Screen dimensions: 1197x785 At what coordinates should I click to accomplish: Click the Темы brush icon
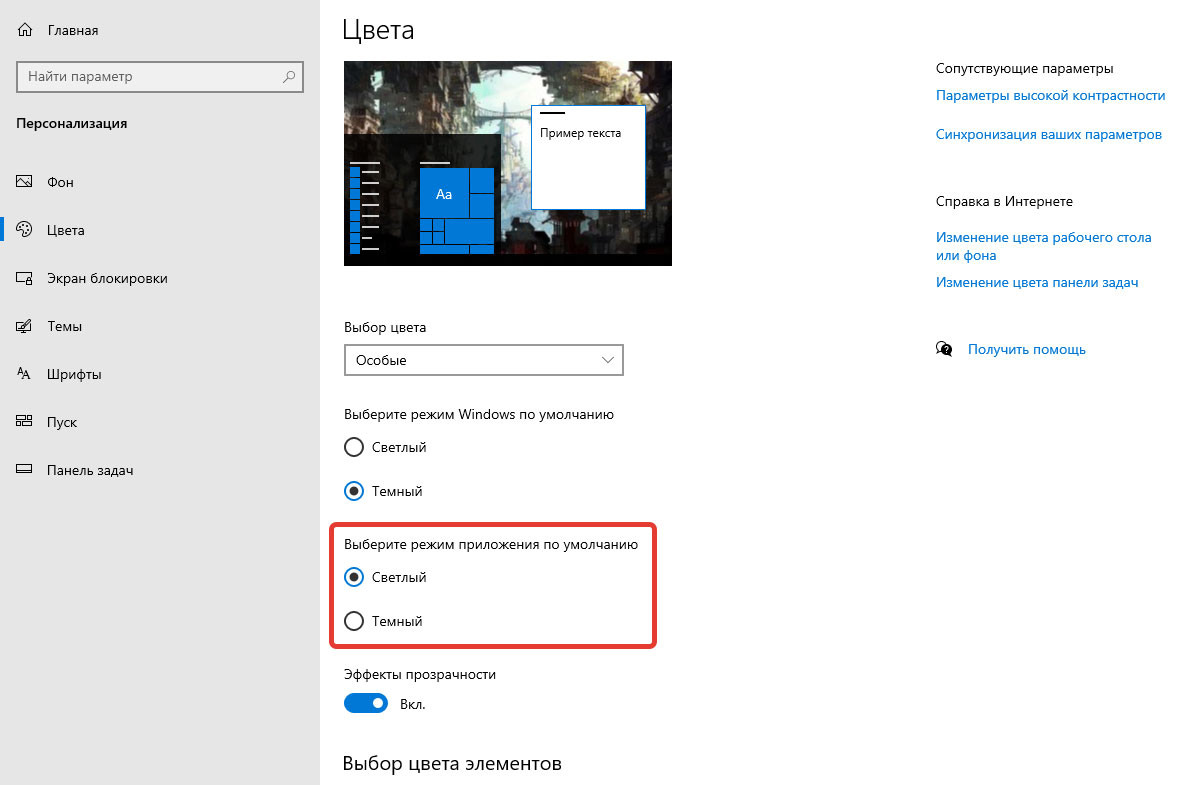[24, 326]
